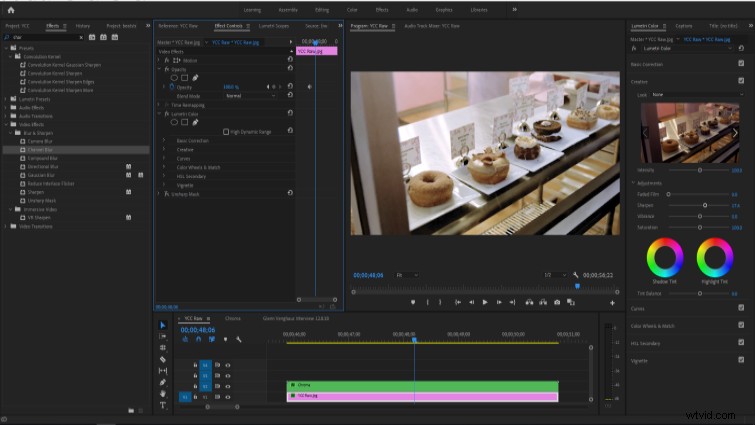This screenshot has width=755, height=425.
Task: Open the program monitor wrench settings
Action: coord(575,275)
